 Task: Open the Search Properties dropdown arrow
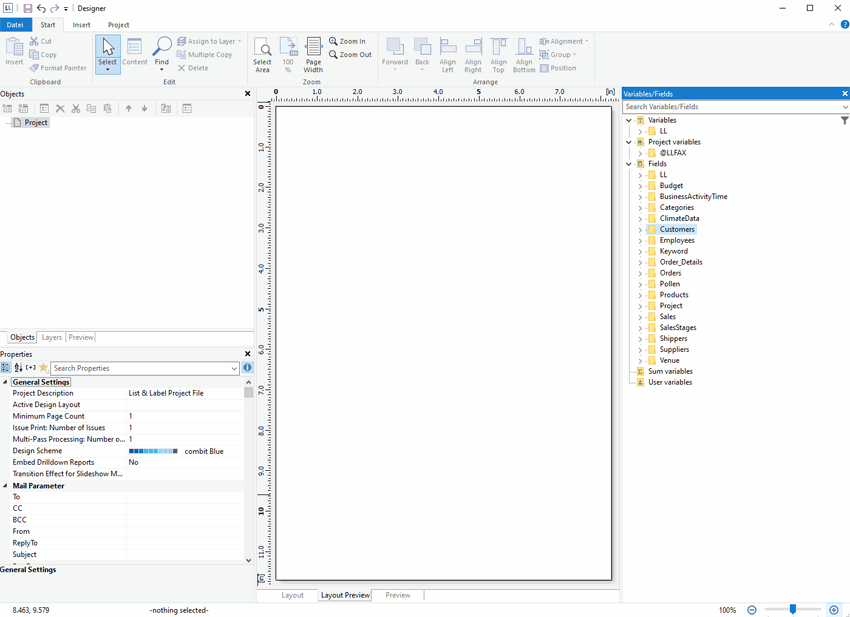(234, 368)
